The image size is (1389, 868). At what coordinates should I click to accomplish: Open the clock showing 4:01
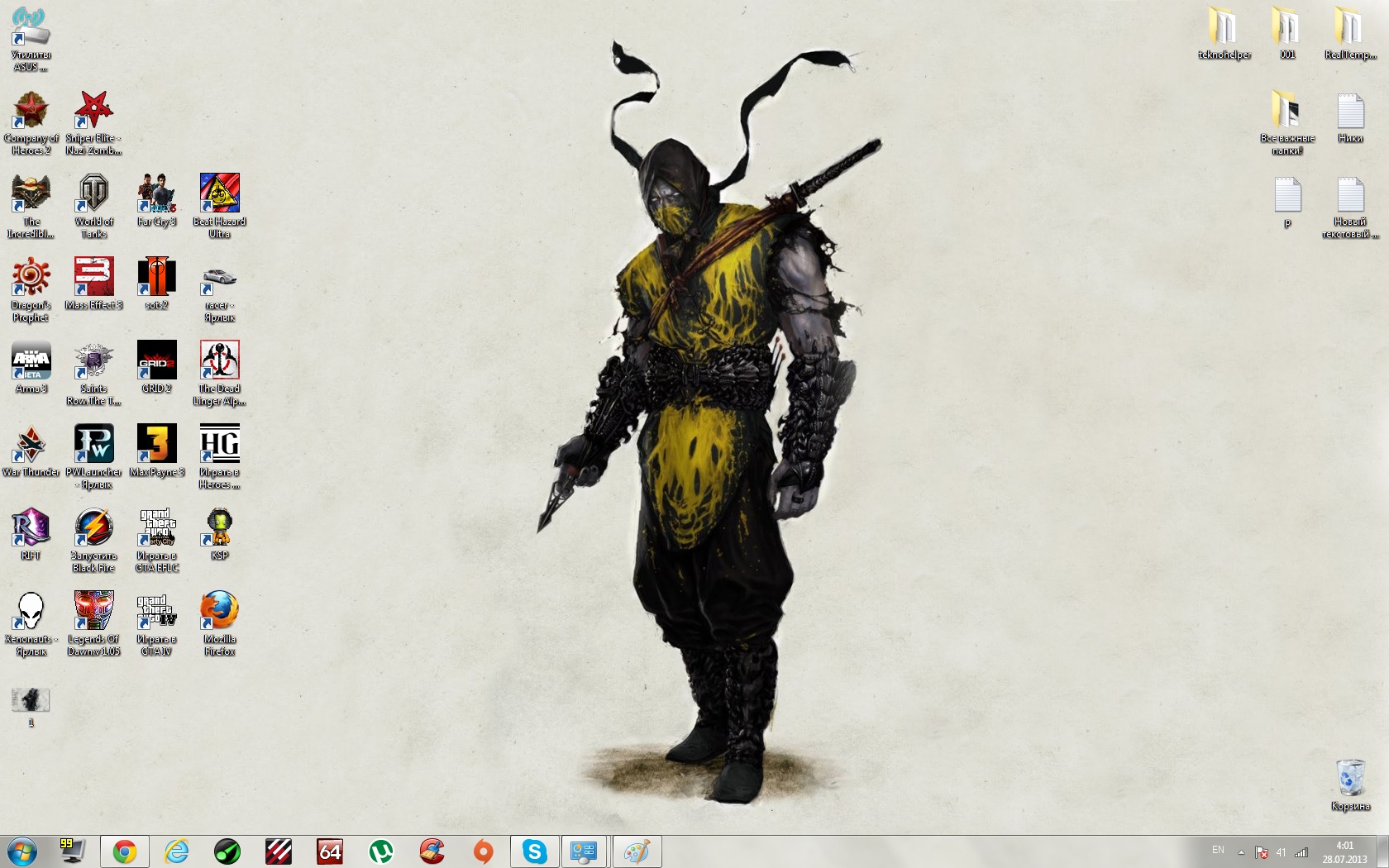click(1344, 852)
